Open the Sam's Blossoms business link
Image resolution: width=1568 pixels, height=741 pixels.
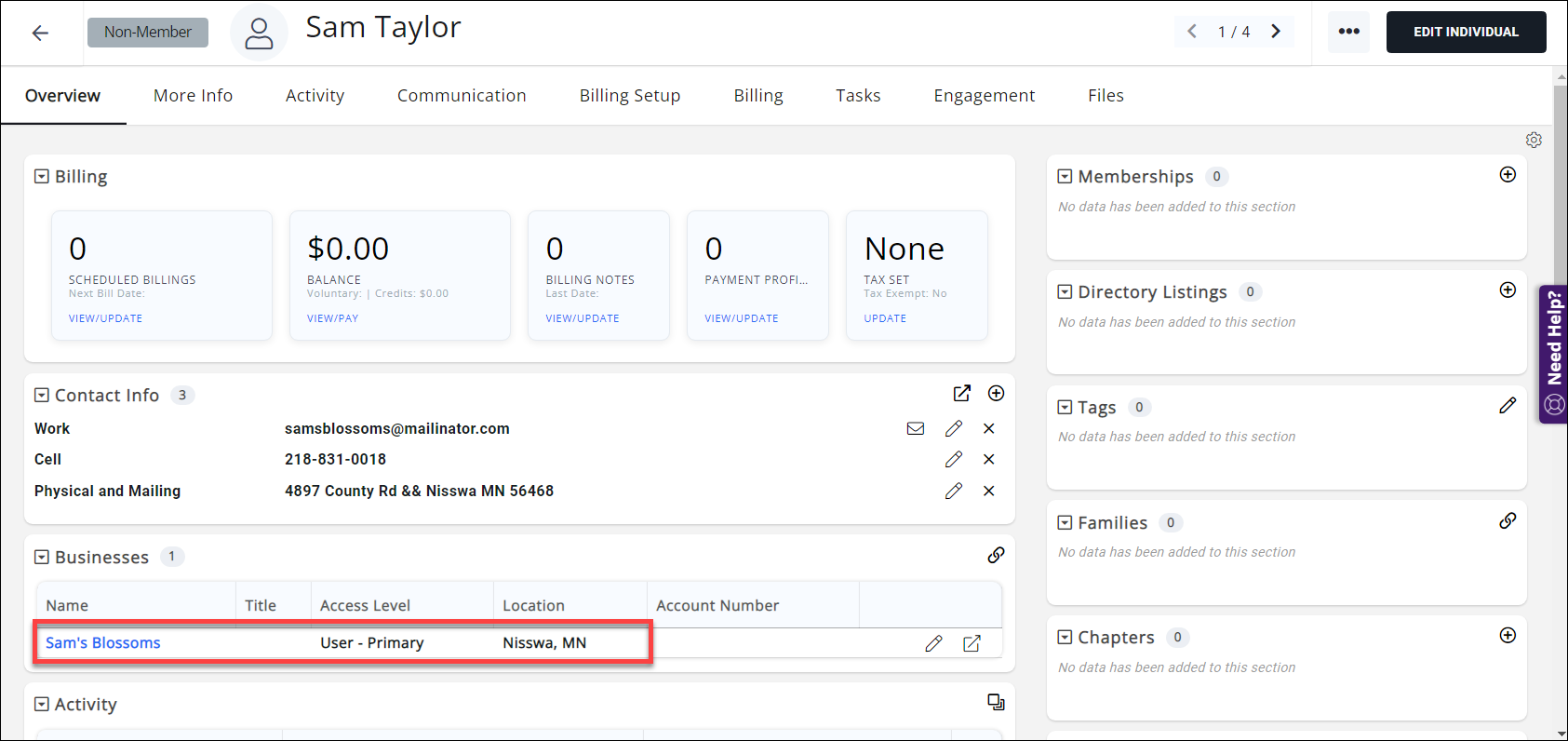103,642
